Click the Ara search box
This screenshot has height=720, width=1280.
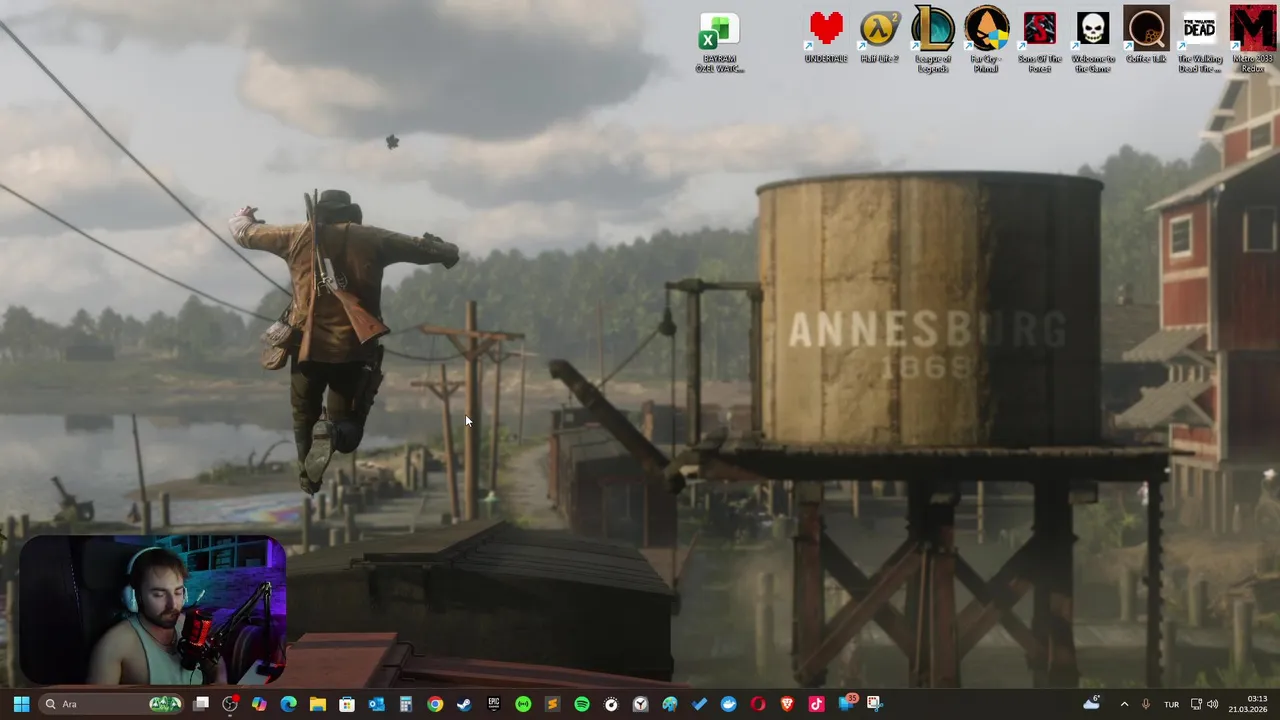click(x=112, y=704)
